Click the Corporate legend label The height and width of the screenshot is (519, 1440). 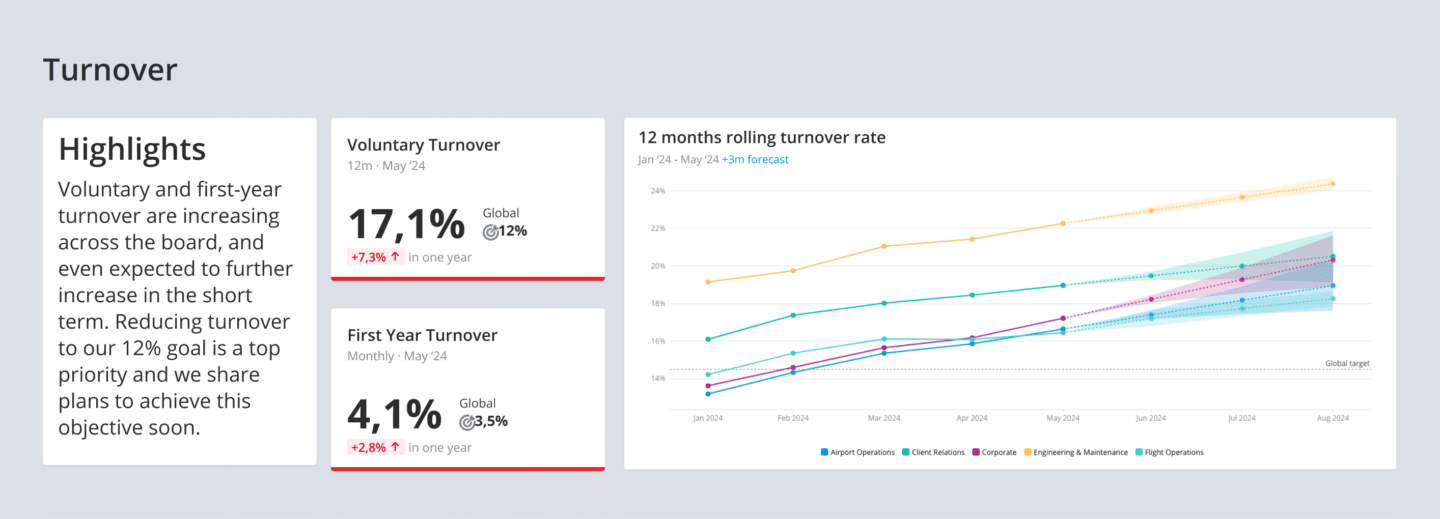point(999,452)
